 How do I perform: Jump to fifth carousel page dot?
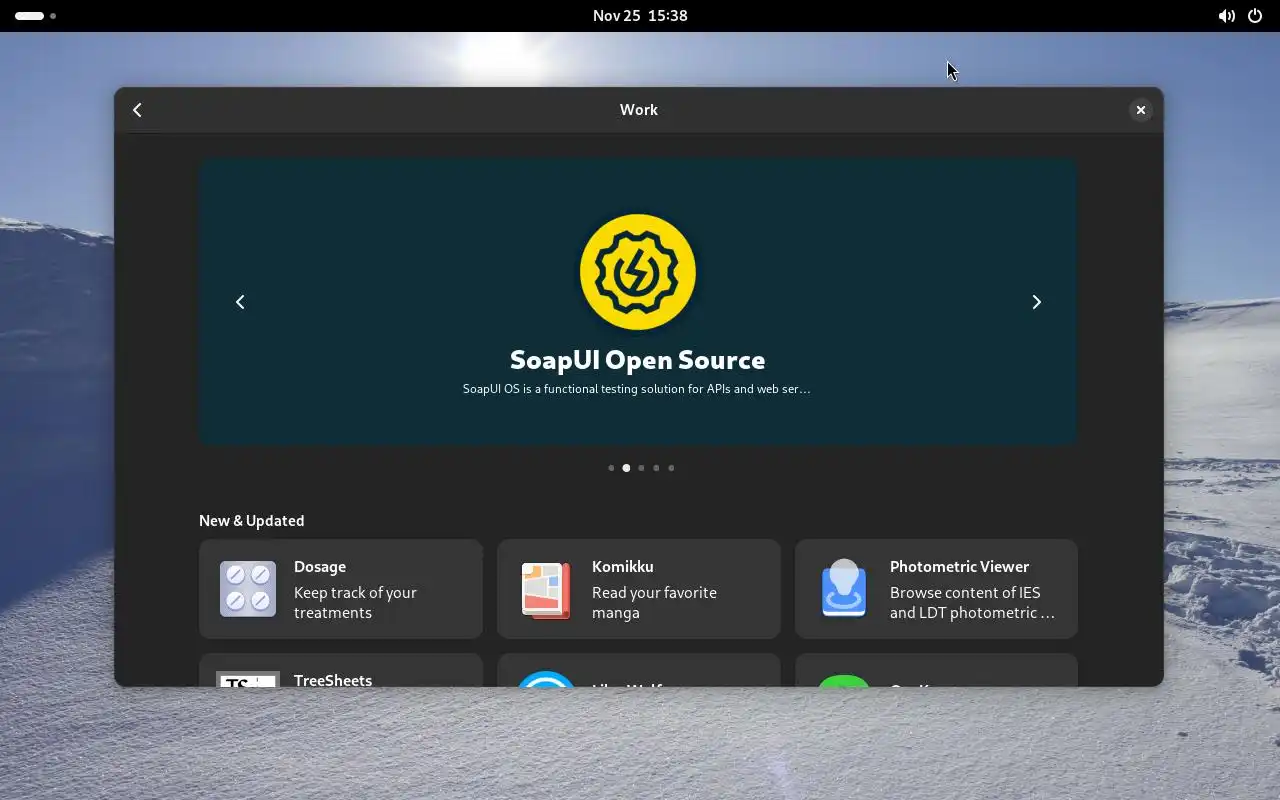(x=671, y=468)
